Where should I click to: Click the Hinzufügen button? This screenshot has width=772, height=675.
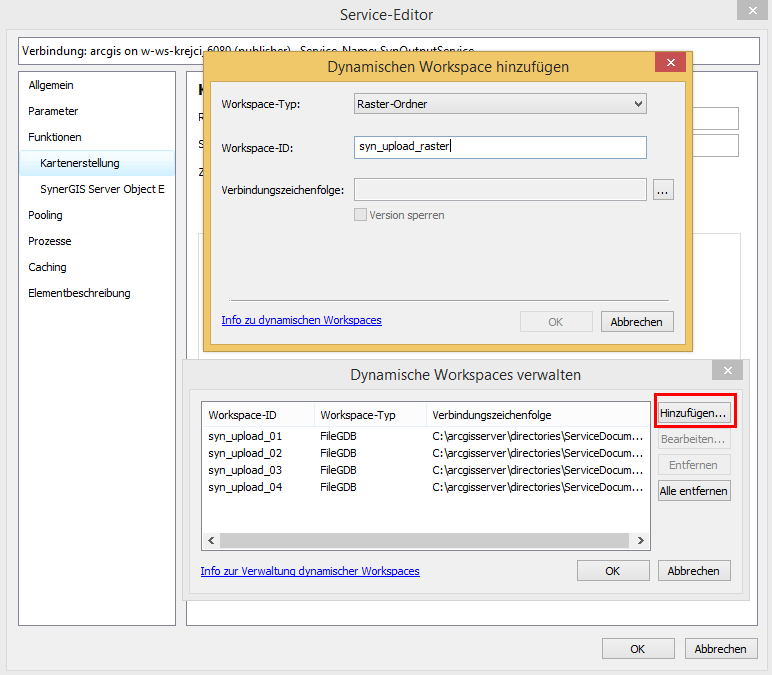[694, 412]
